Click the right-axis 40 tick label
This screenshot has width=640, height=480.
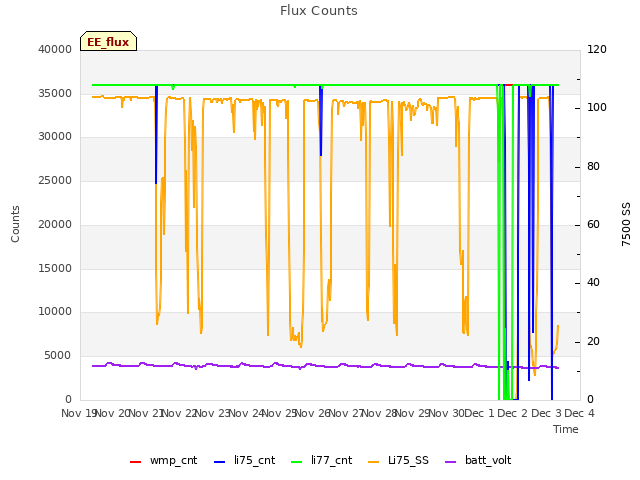tap(593, 283)
